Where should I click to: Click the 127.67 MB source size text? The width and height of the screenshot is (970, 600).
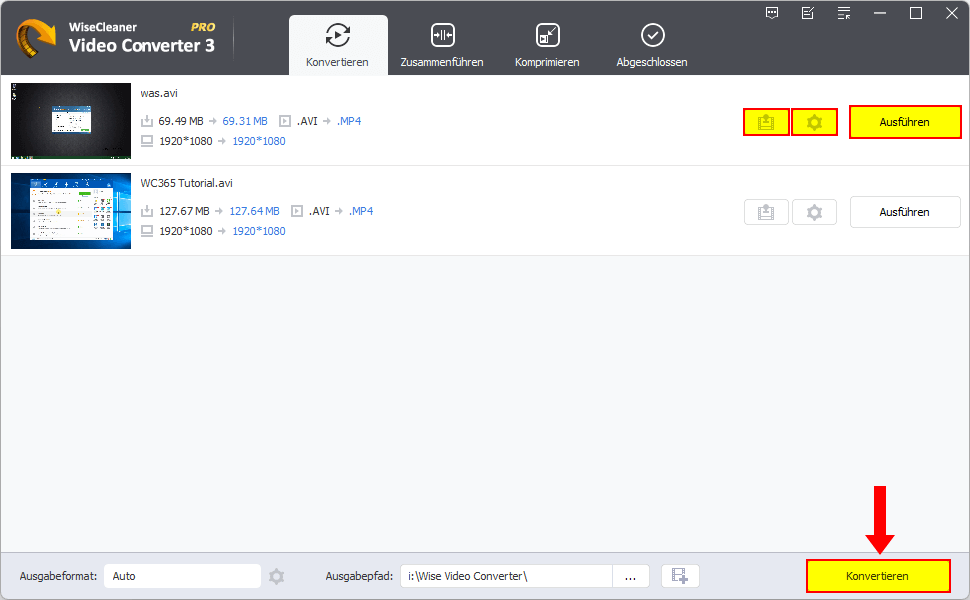(x=184, y=211)
